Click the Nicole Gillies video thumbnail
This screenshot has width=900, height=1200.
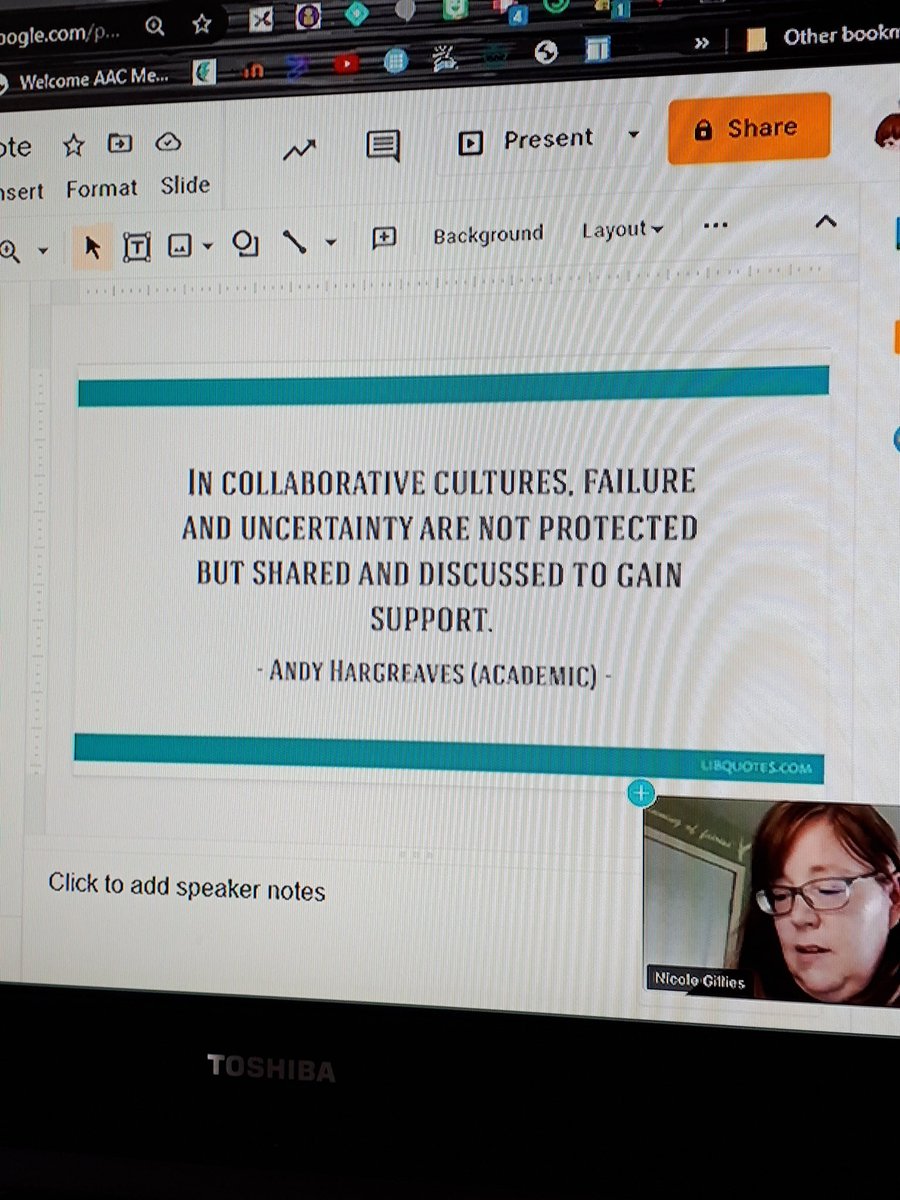(x=771, y=899)
